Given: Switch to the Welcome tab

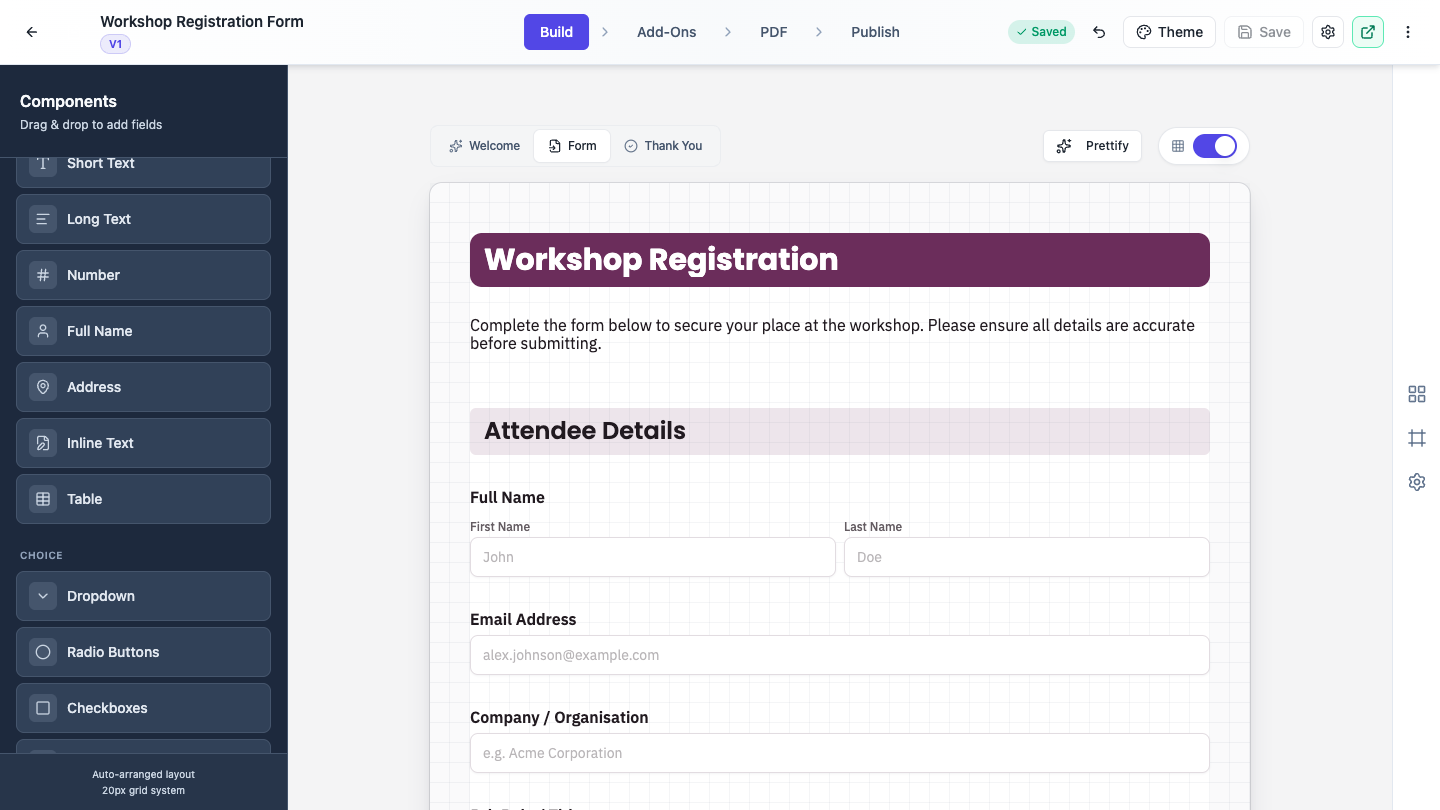Looking at the screenshot, I should pyautogui.click(x=484, y=146).
